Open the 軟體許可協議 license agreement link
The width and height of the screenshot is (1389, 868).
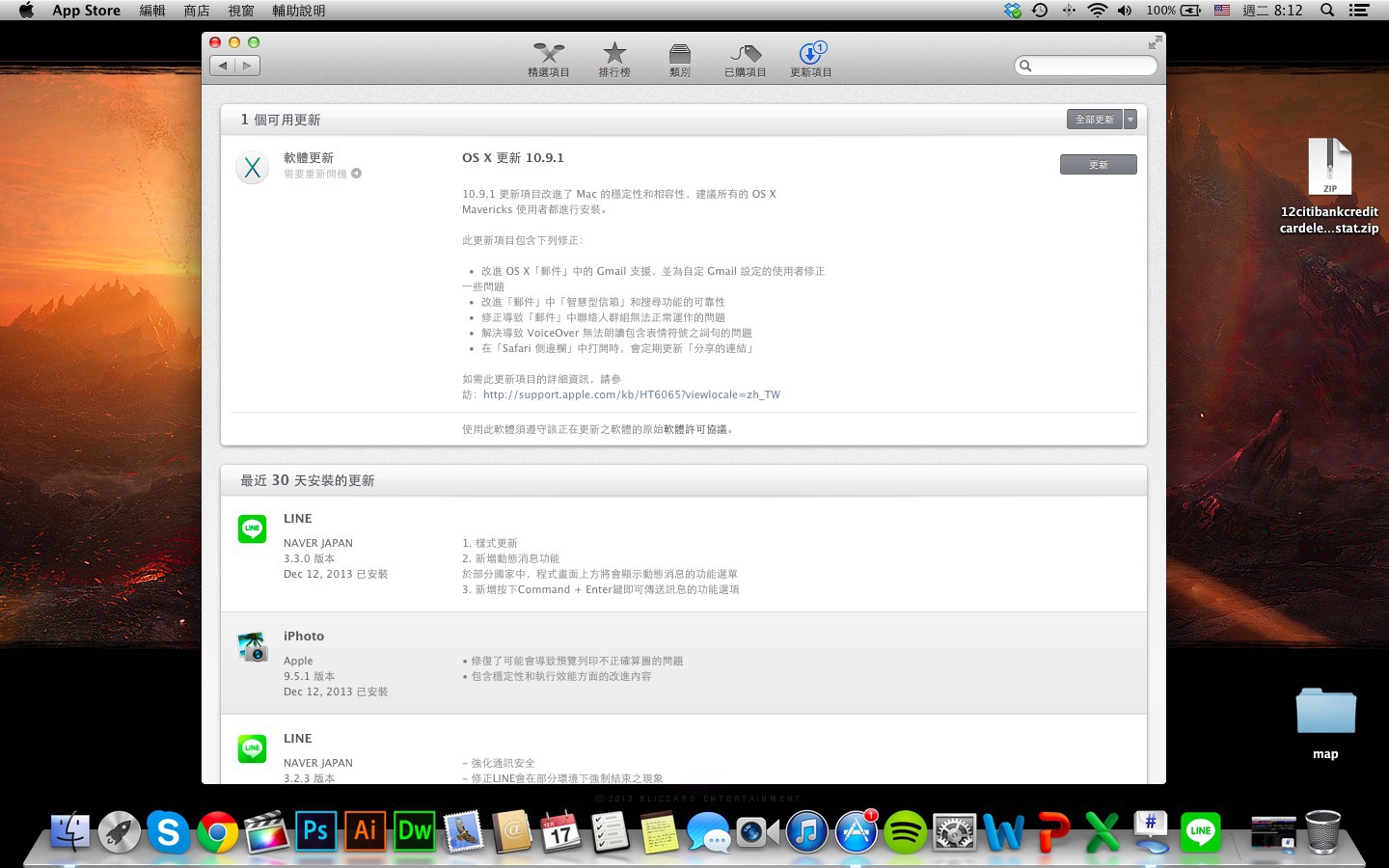pos(694,429)
